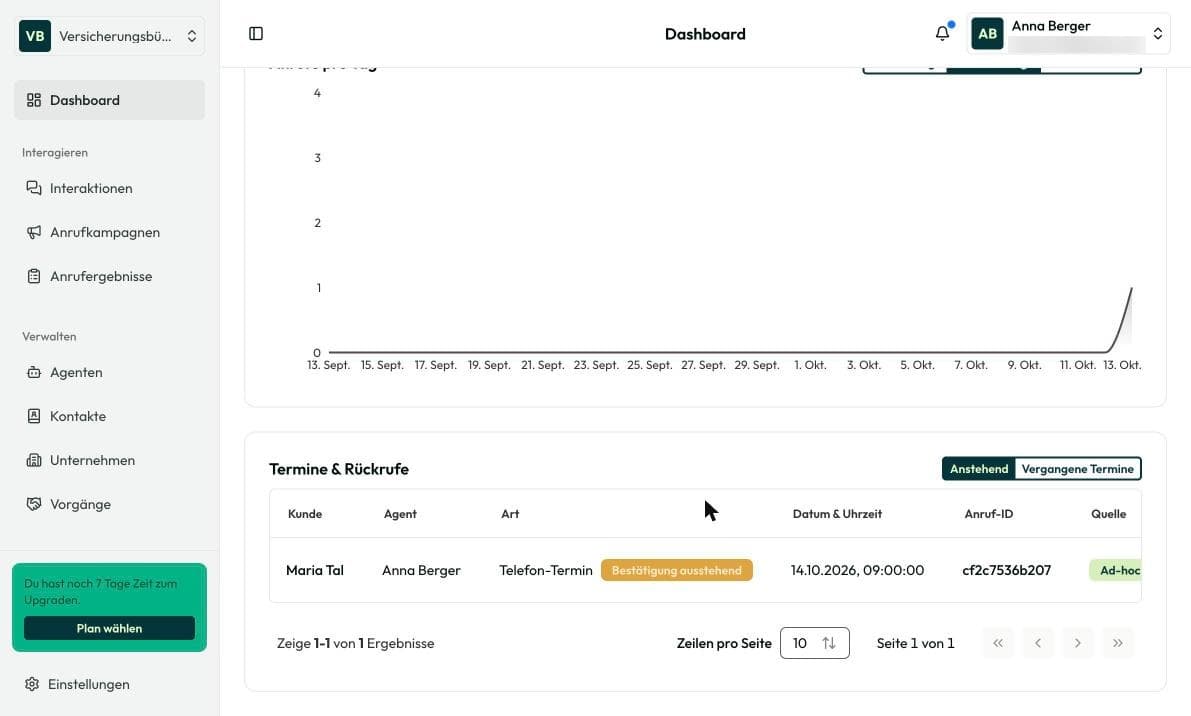The width and height of the screenshot is (1191, 716).
Task: Expand the Versicherungsbü… workspace switcher
Action: tap(109, 36)
